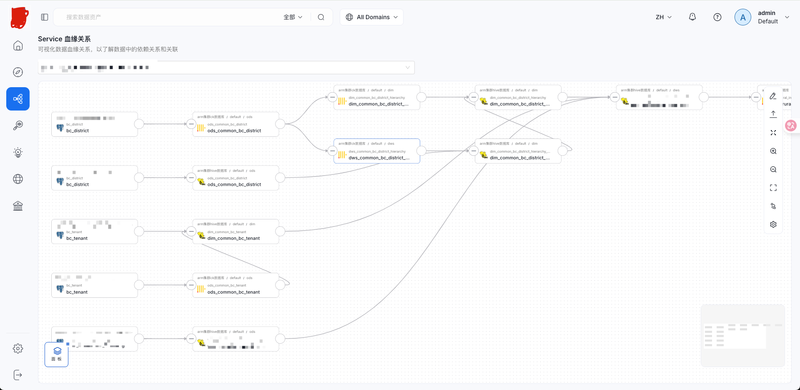
Task: Open the Govern bank icon in sidebar
Action: (x=18, y=206)
